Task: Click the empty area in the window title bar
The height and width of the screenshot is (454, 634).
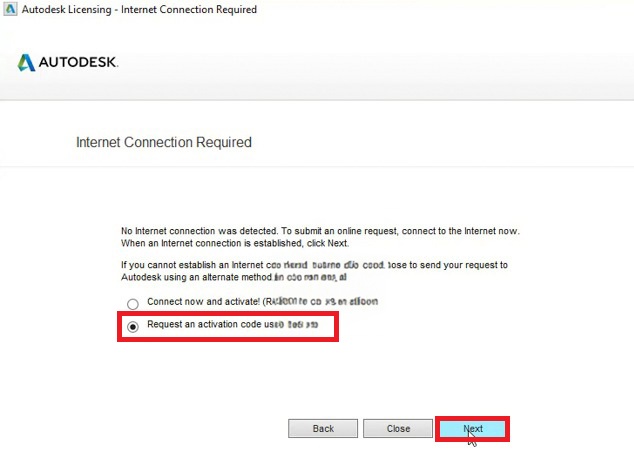Action: 450,10
